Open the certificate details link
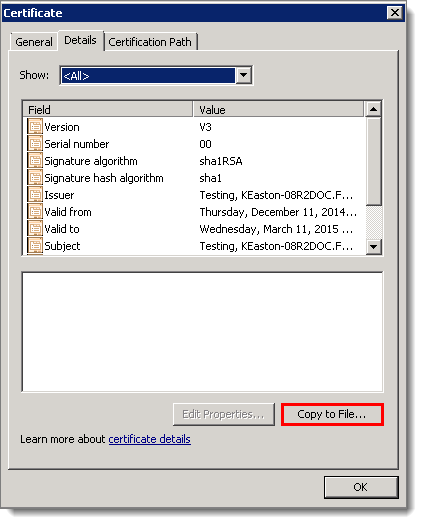The width and height of the screenshot is (422, 524). tap(149, 439)
